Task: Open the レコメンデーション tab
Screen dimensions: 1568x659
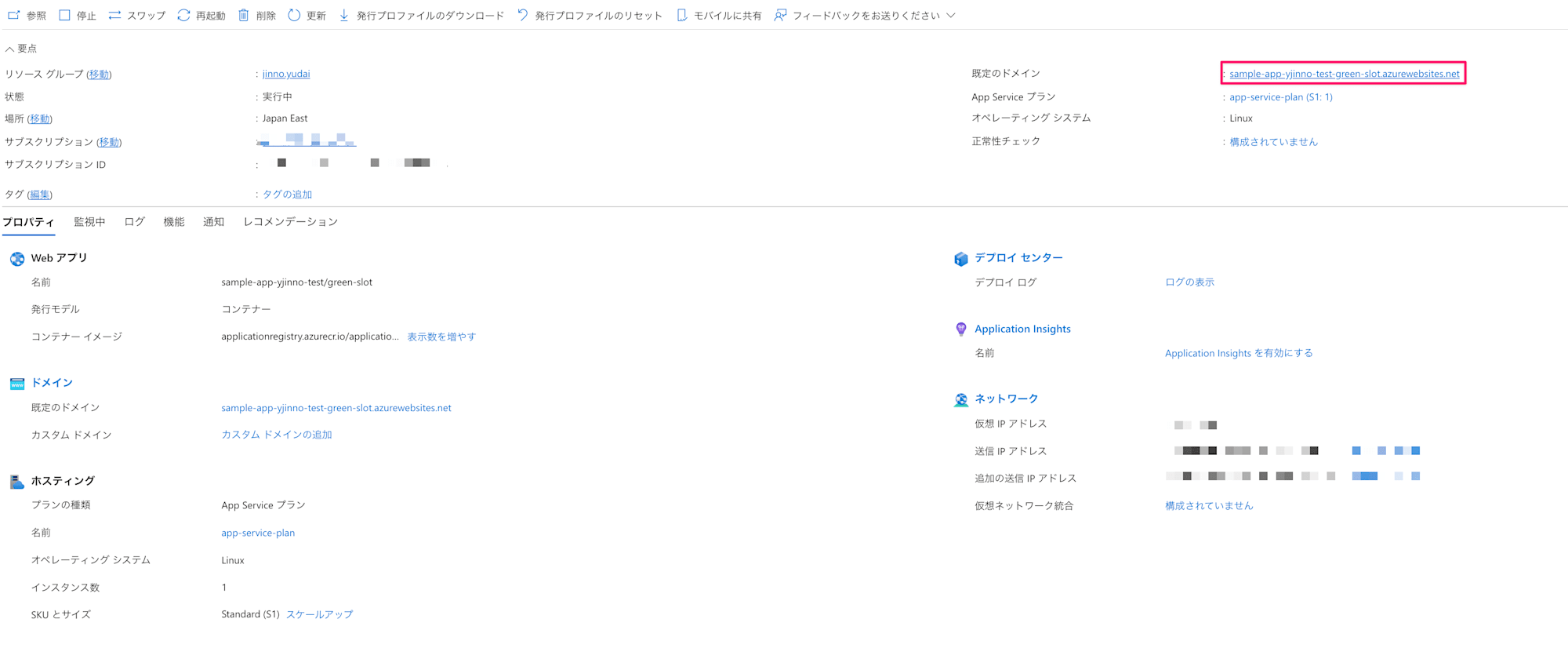Action: (x=290, y=222)
